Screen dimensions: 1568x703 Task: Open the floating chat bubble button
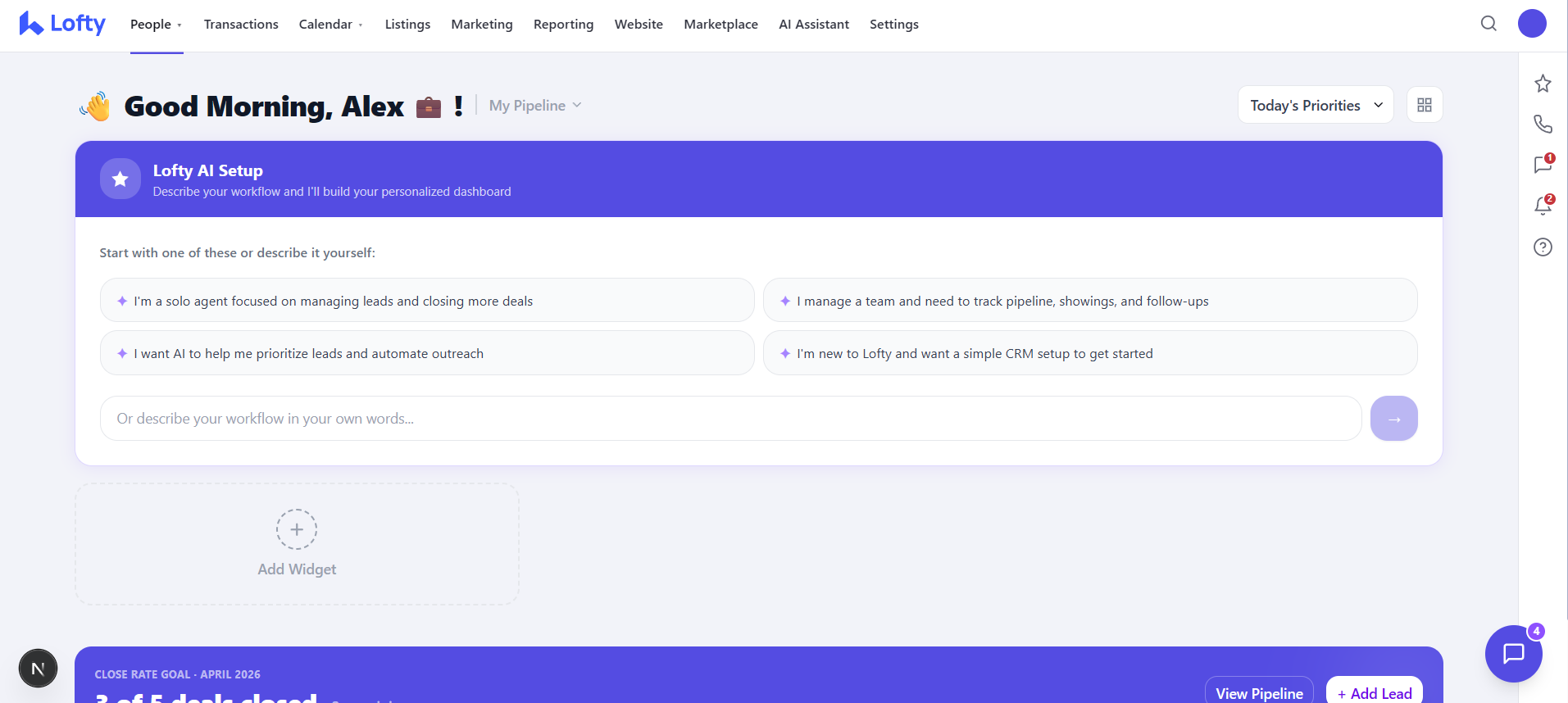(x=1513, y=654)
